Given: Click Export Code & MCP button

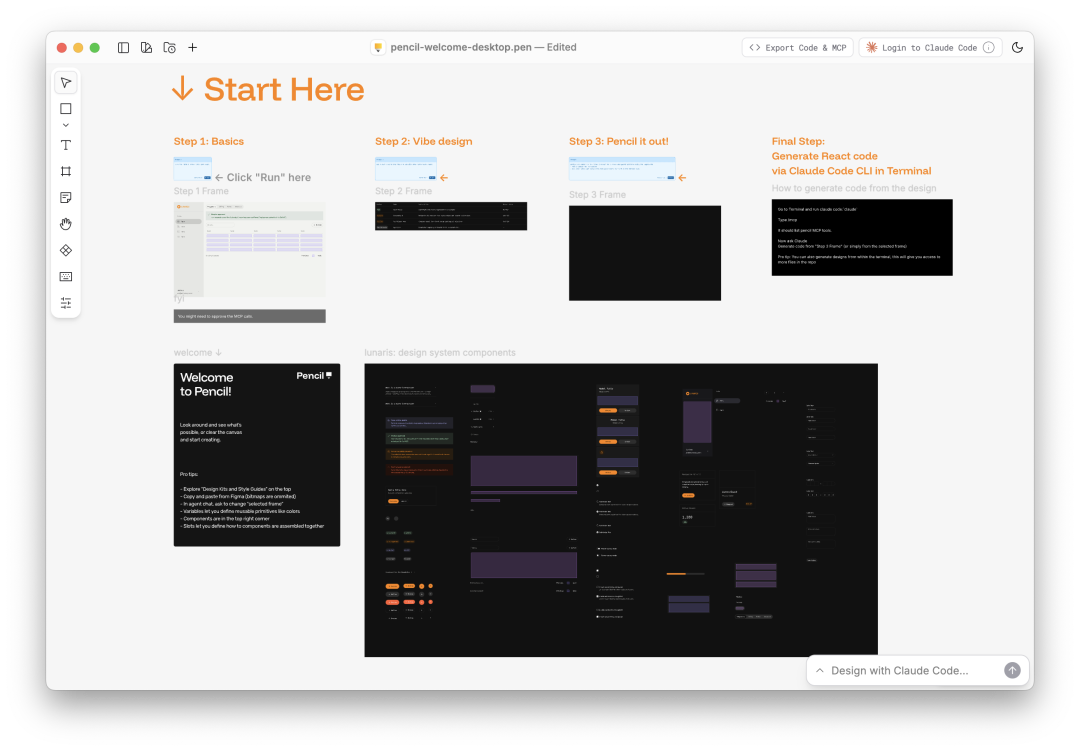Looking at the screenshot, I should pos(797,47).
